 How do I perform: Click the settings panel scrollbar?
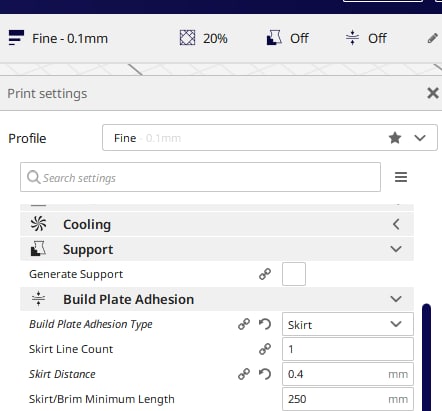point(426,357)
